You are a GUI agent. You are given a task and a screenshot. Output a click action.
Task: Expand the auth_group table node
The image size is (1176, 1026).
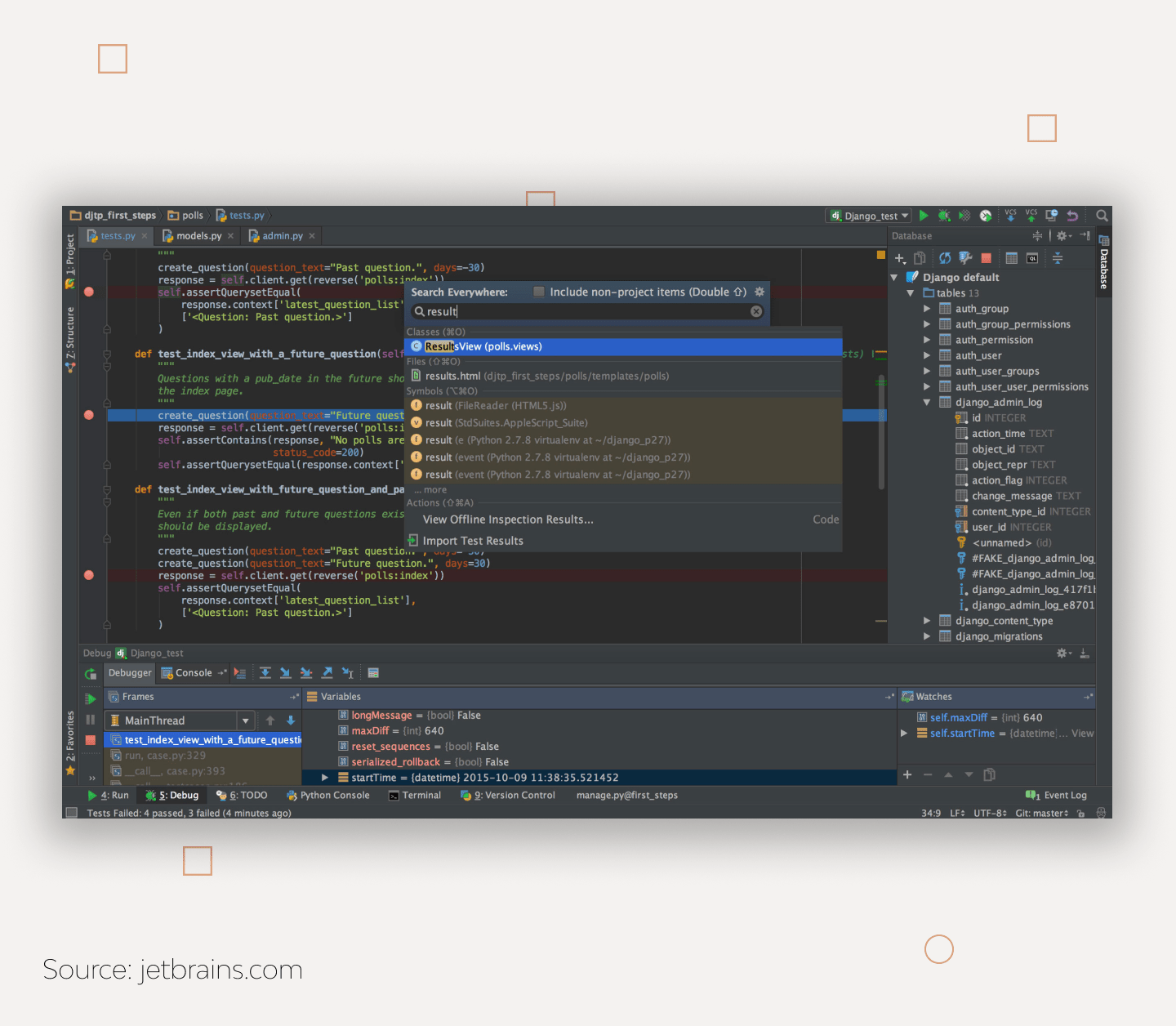coord(927,309)
